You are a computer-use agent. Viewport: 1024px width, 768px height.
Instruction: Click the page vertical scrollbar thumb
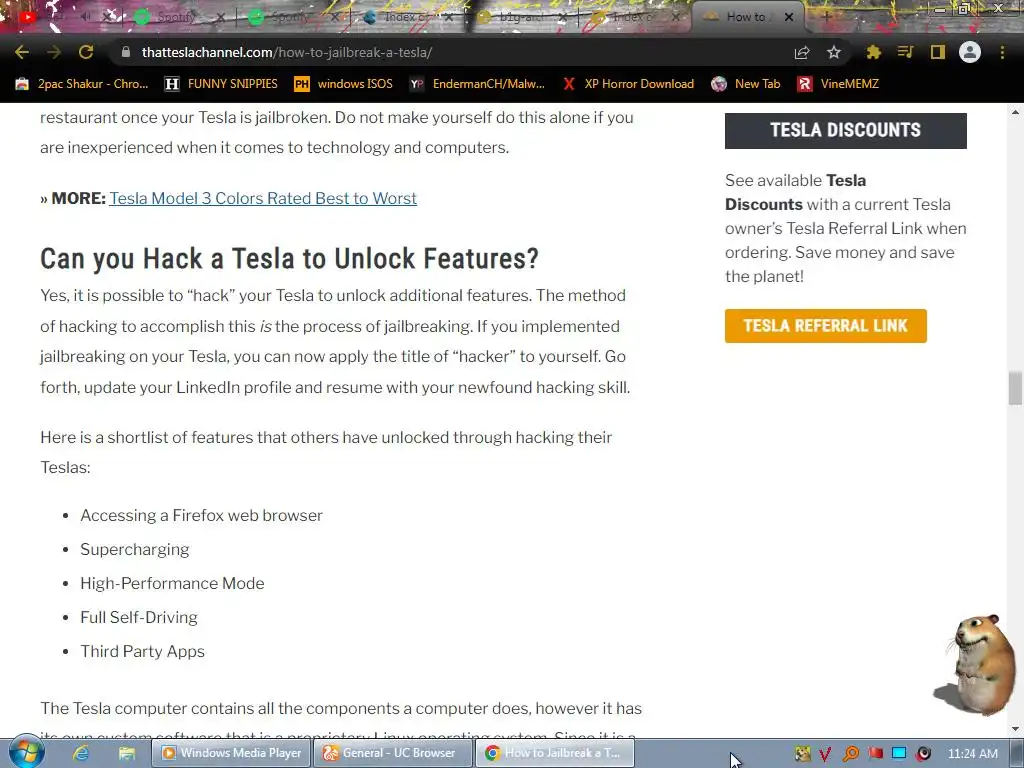pyautogui.click(x=1015, y=389)
